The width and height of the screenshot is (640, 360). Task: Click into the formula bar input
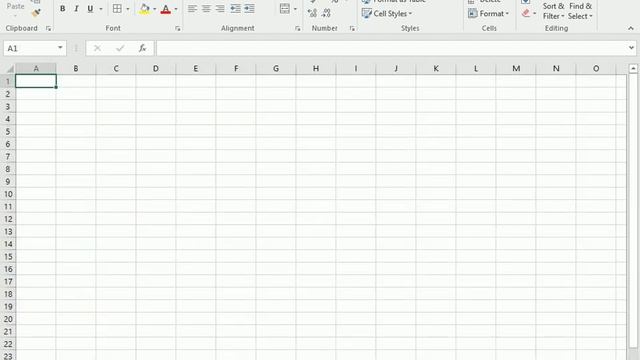click(392, 48)
